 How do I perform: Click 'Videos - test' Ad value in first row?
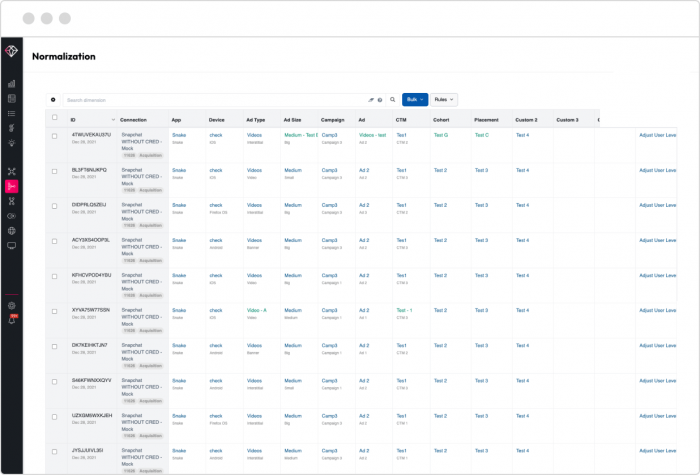[x=372, y=135]
